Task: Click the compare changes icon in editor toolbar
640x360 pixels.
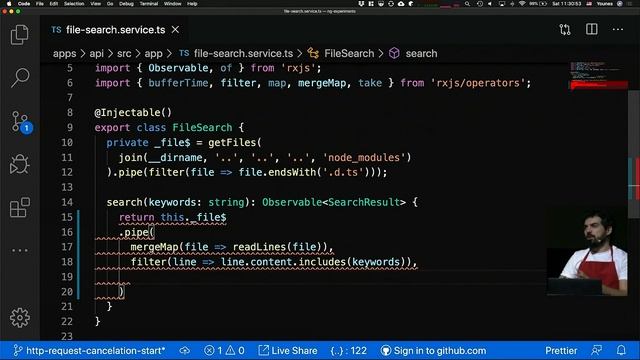Action: pyautogui.click(x=565, y=29)
